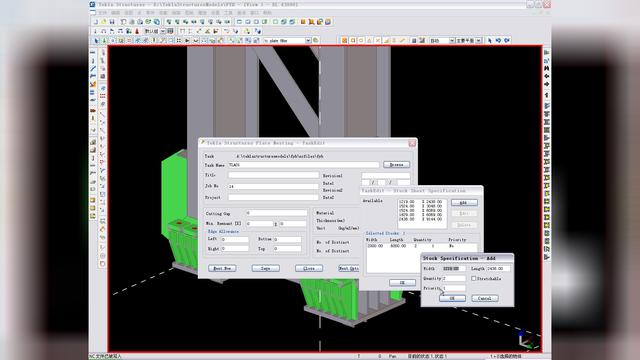
Task: Open the plate filter selection dropdown
Action: (x=308, y=40)
